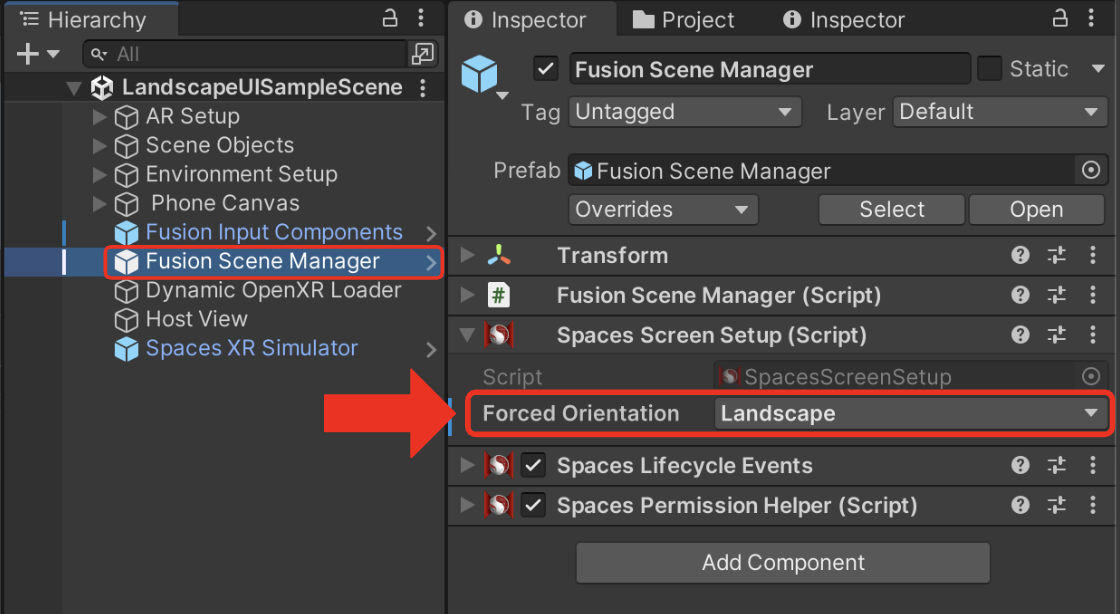
Task: Open the Spaces Lifecycle Events context menu
Action: [1092, 465]
